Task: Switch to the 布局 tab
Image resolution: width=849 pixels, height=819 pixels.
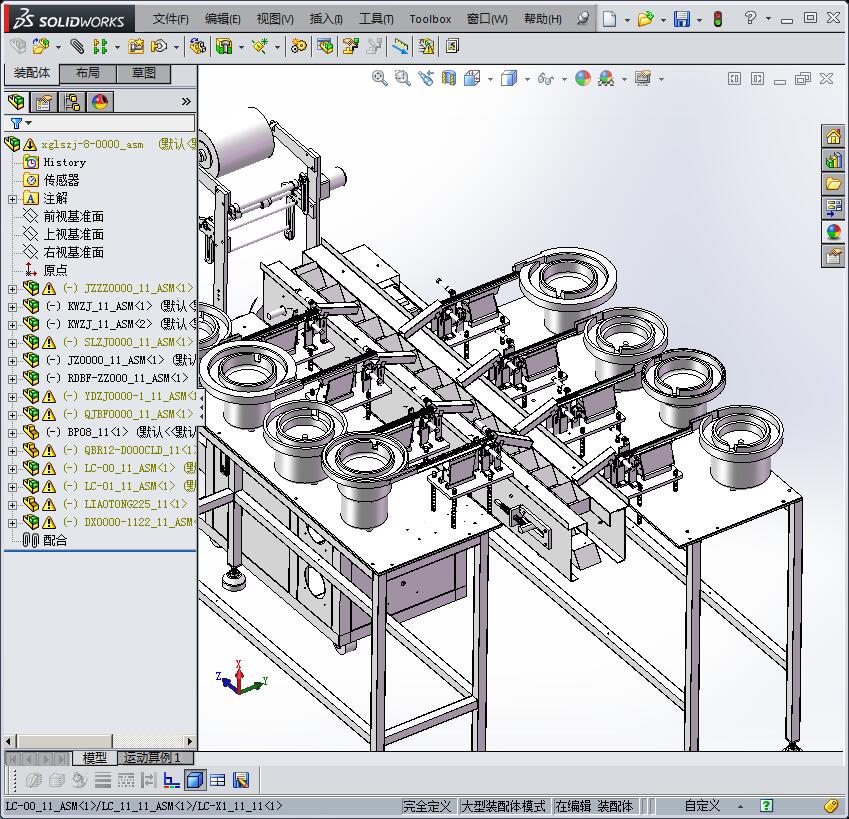Action: pyautogui.click(x=87, y=73)
